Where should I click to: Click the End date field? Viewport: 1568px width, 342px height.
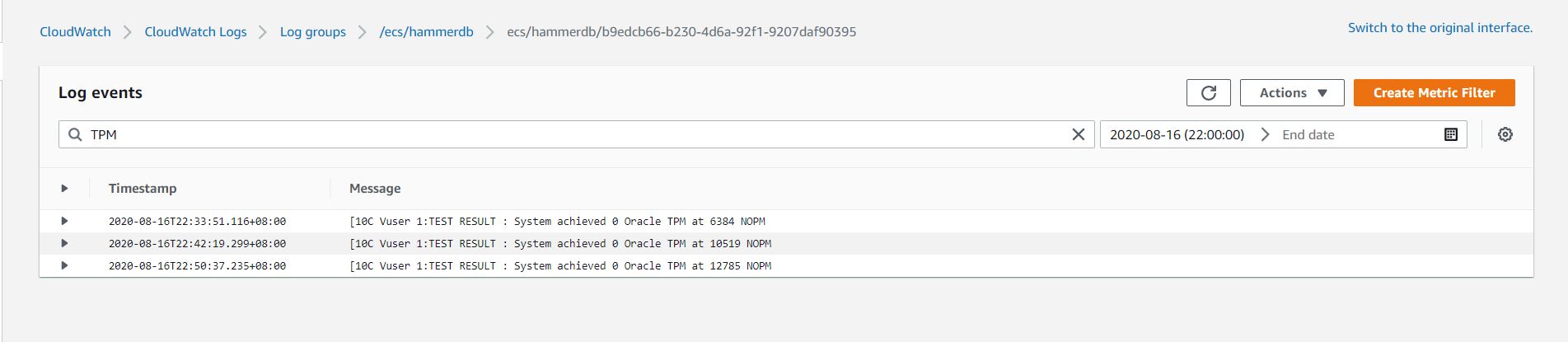1351,134
